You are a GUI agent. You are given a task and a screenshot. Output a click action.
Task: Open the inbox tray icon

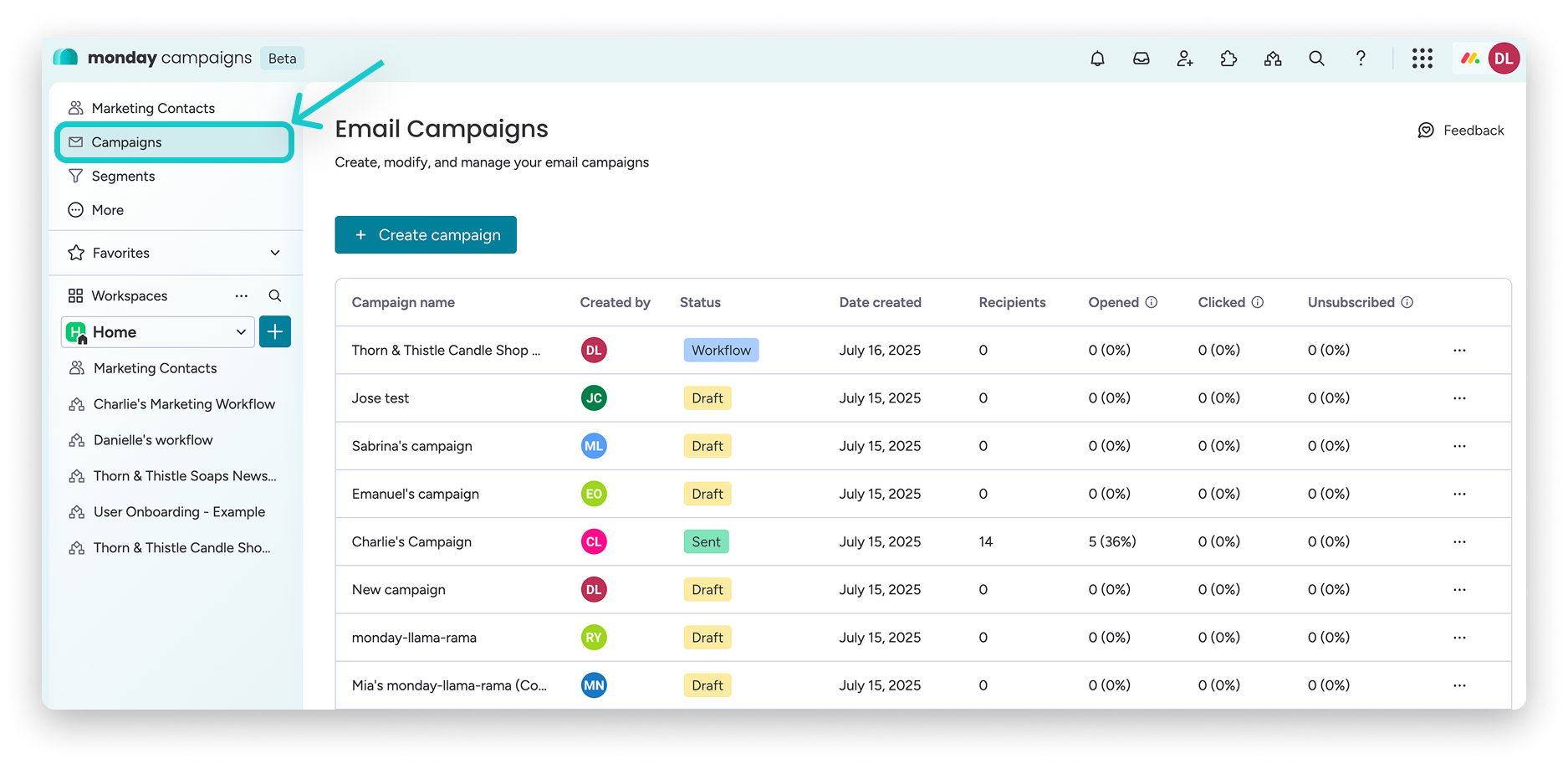coord(1141,59)
